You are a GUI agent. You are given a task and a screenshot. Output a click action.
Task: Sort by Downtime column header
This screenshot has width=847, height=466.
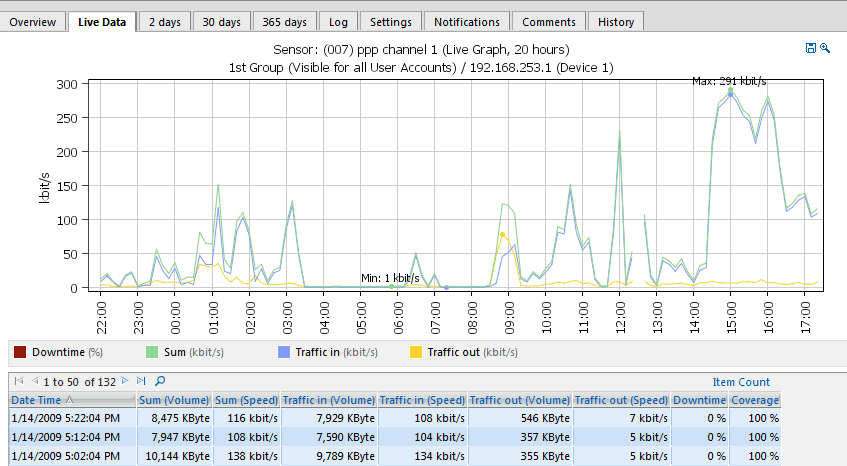tap(700, 400)
